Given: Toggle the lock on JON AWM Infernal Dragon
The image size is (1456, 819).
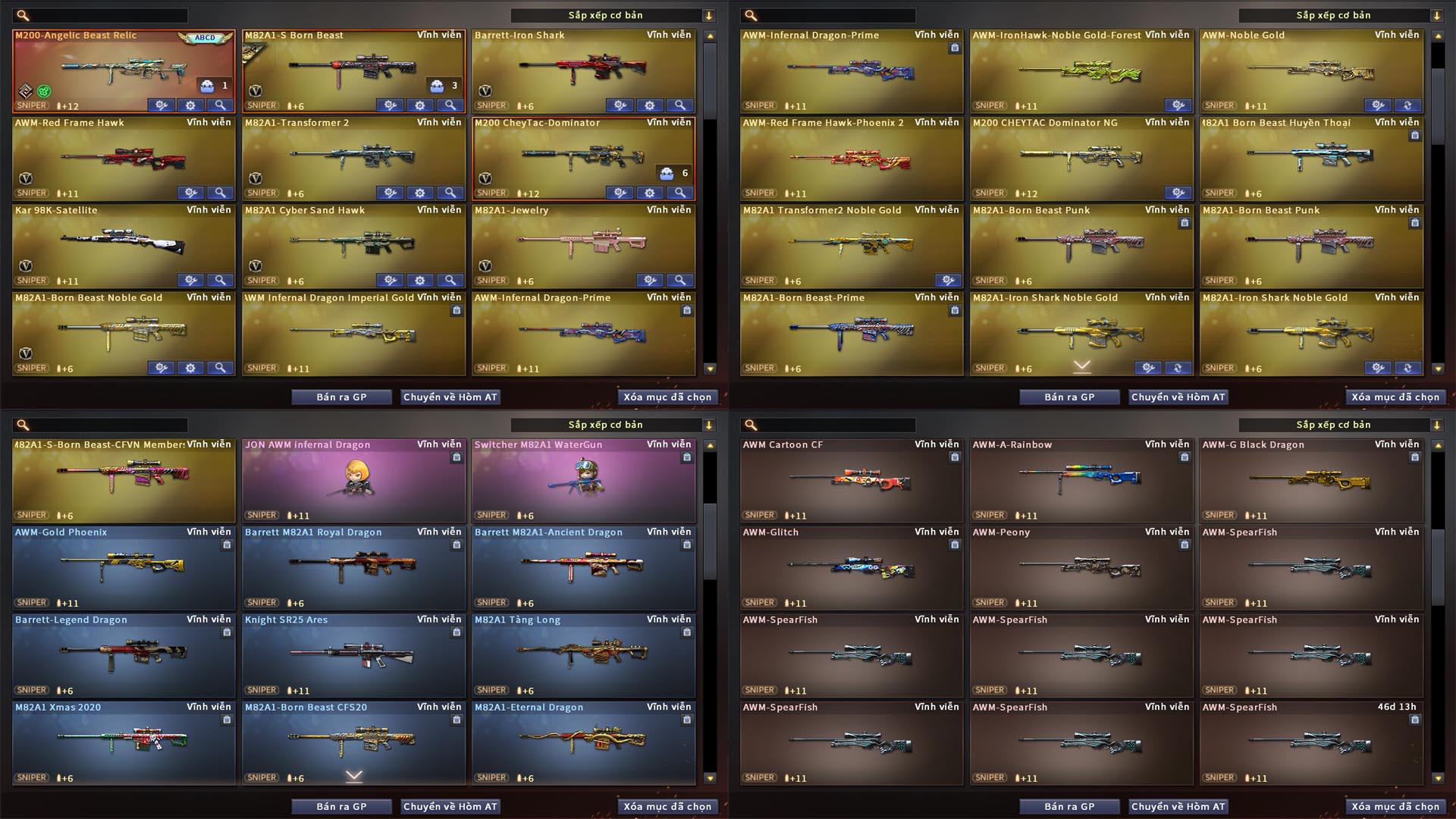Looking at the screenshot, I should (457, 457).
